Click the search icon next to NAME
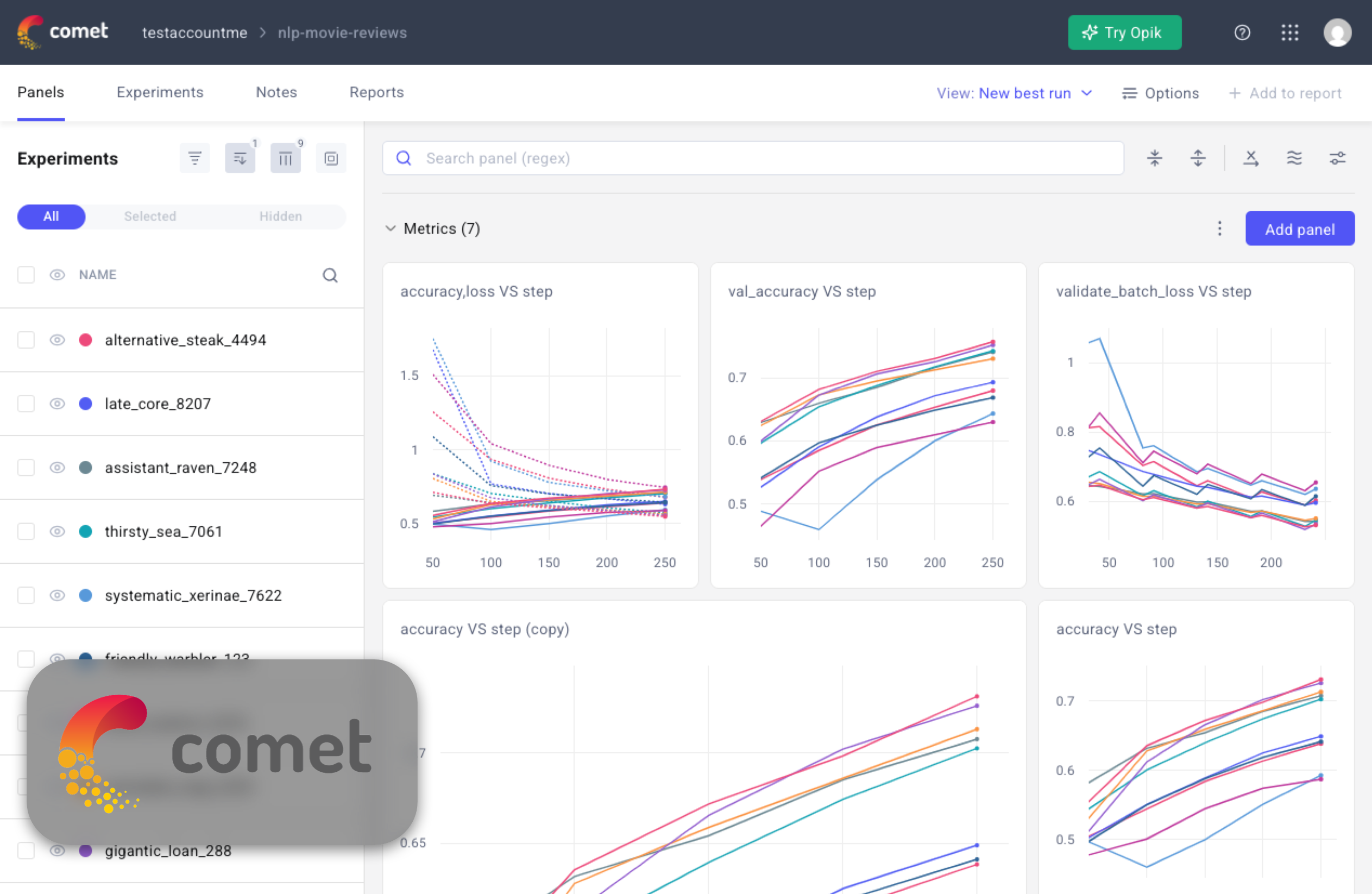 [330, 275]
